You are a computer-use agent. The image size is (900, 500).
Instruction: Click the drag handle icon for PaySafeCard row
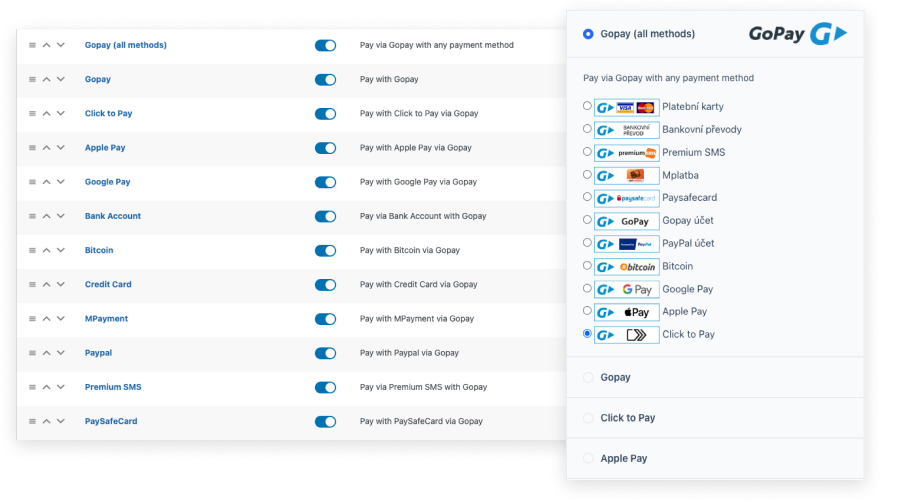point(32,421)
